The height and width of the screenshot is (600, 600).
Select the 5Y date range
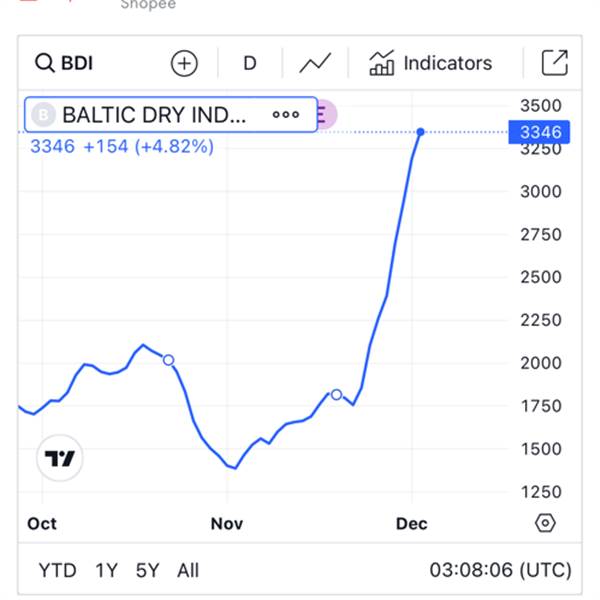147,571
